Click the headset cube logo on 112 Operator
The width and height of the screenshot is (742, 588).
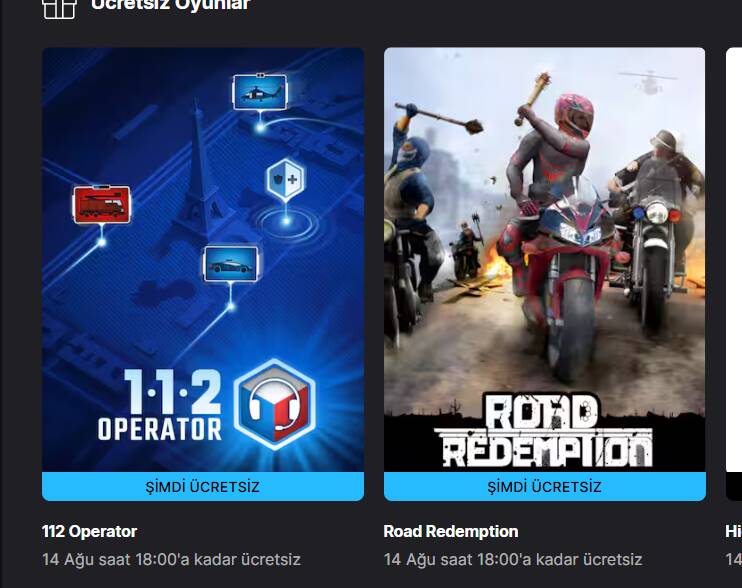(x=274, y=405)
